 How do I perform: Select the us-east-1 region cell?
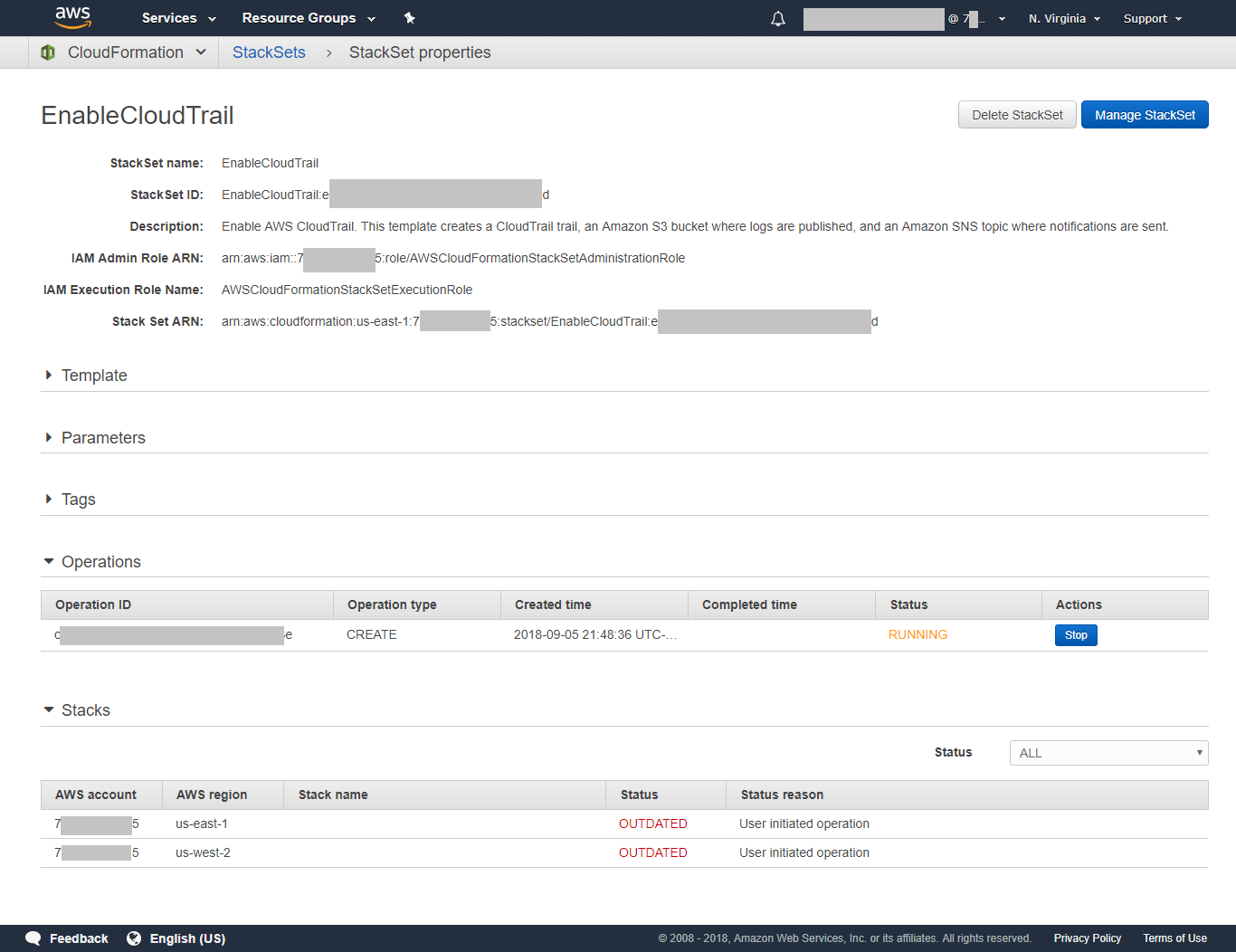tap(202, 823)
